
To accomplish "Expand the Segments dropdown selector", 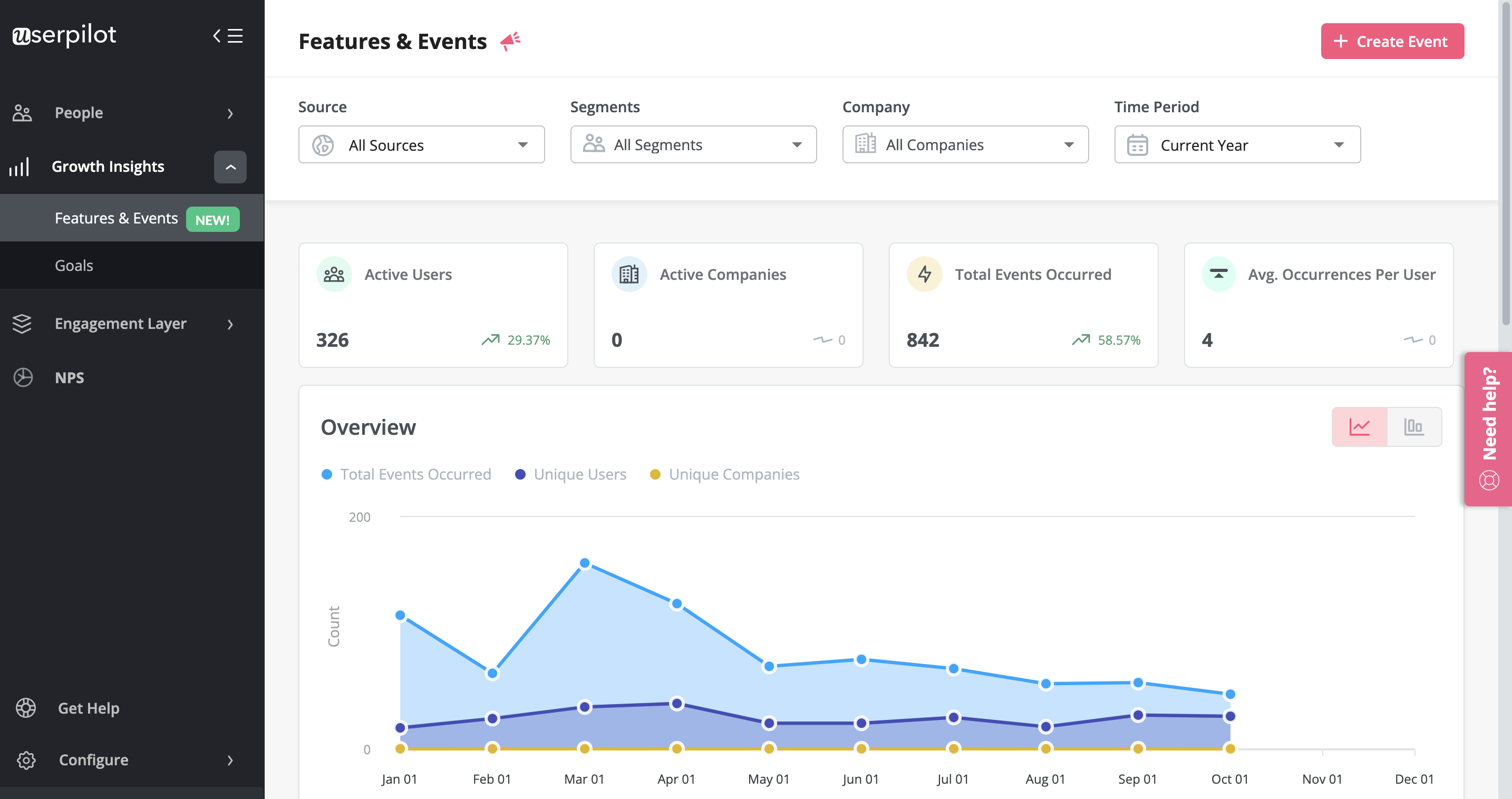I will pos(693,144).
